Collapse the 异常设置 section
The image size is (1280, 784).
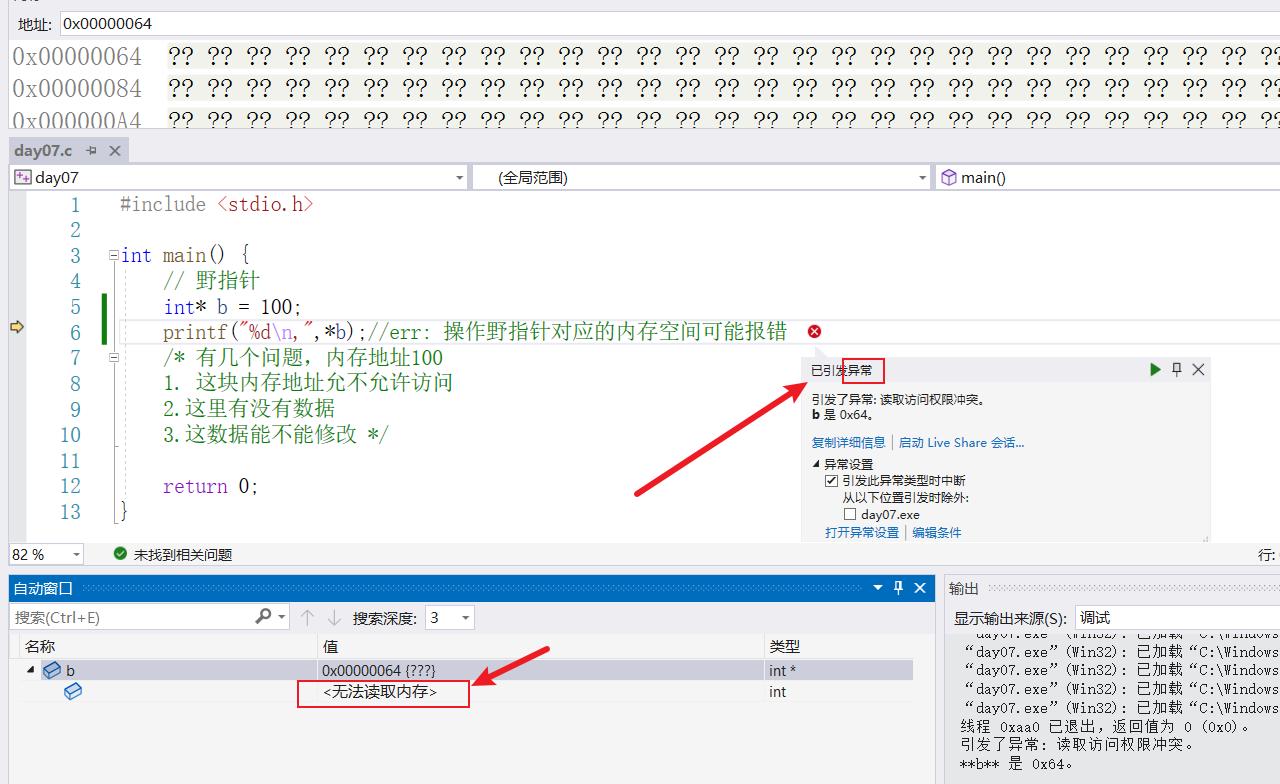pyautogui.click(x=816, y=464)
